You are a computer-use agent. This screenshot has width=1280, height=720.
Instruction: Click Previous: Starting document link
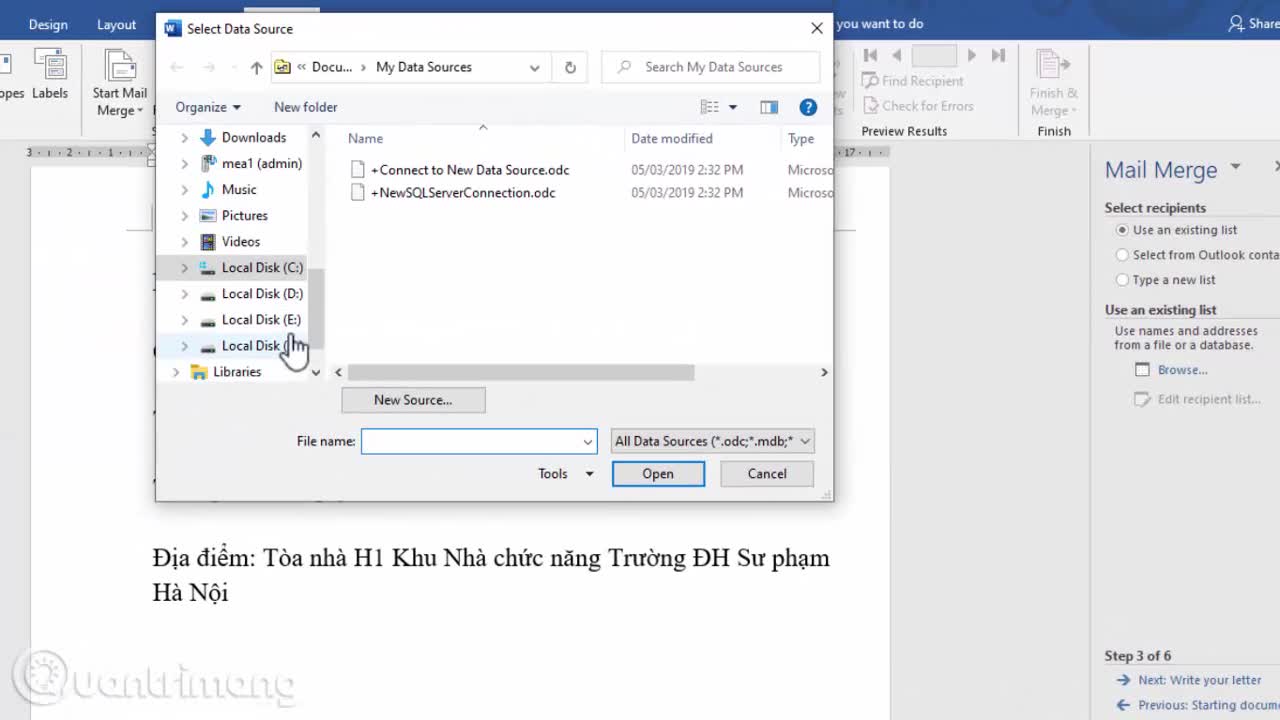[1209, 705]
